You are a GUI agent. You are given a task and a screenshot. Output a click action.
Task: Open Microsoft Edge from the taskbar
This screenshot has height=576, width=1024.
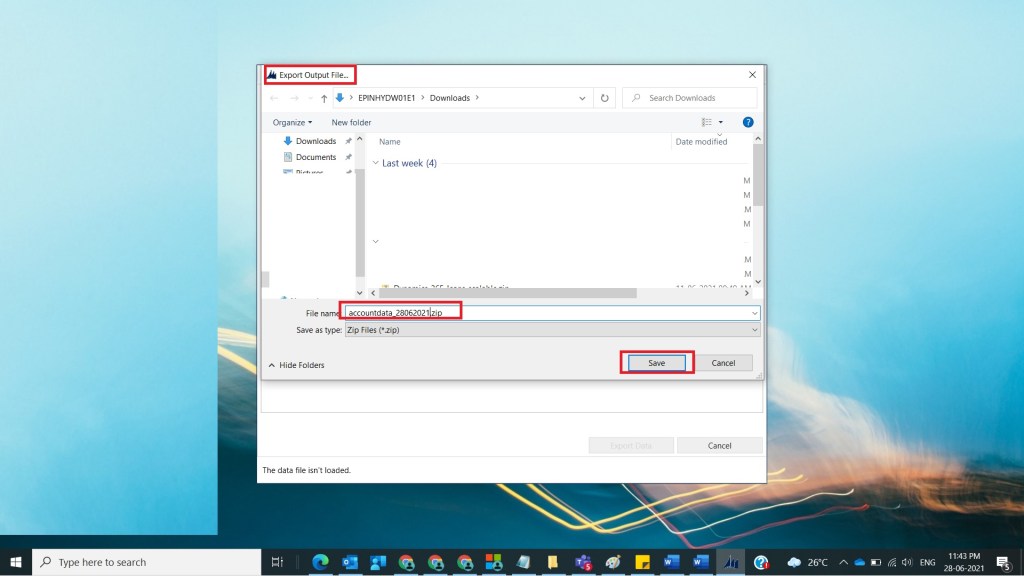[x=321, y=562]
